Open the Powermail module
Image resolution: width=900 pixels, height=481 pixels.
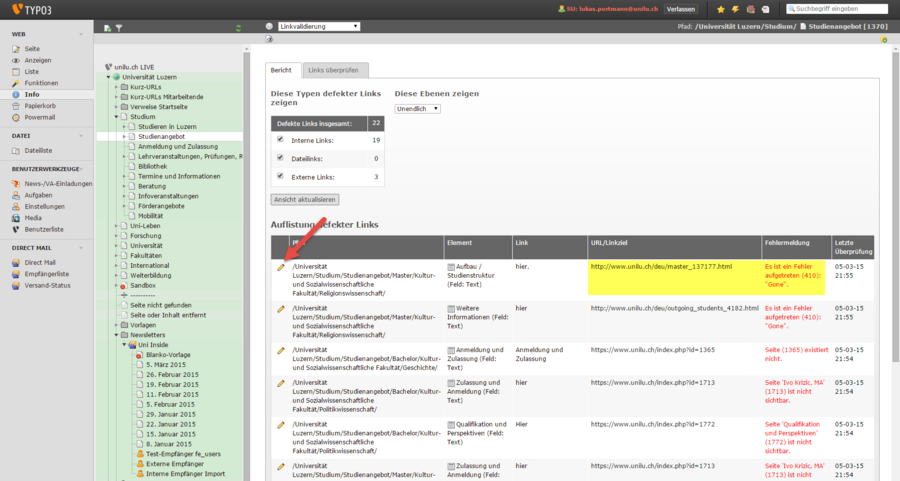(x=40, y=117)
